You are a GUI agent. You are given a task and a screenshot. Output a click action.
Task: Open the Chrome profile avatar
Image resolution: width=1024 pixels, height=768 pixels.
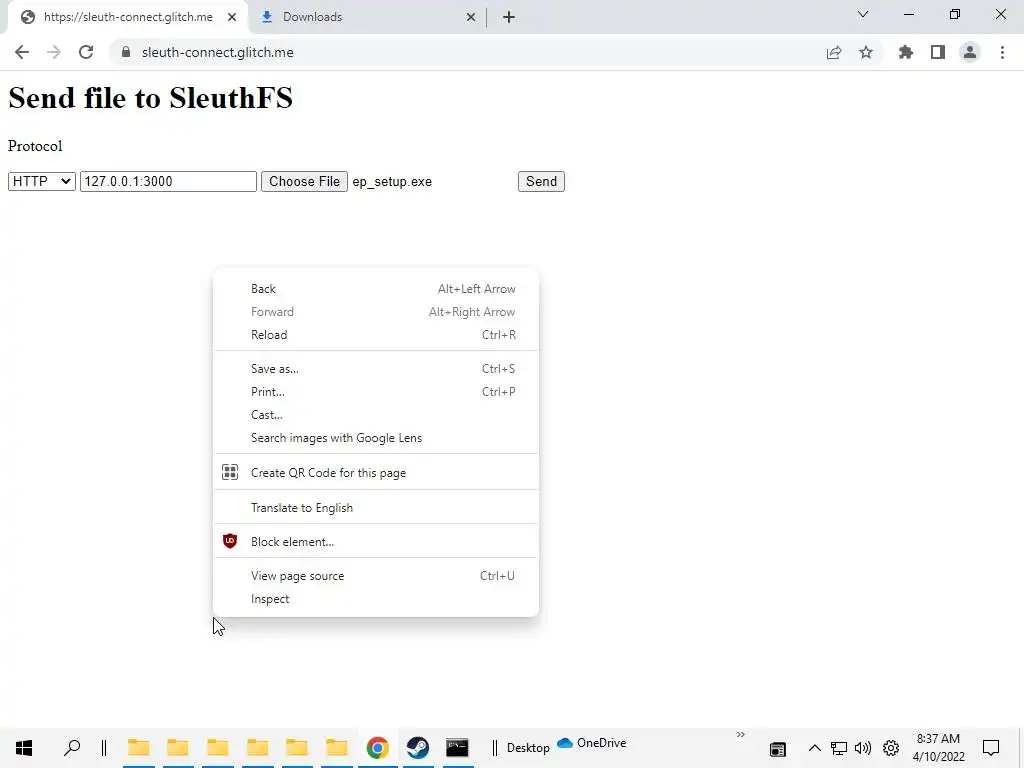click(x=970, y=52)
